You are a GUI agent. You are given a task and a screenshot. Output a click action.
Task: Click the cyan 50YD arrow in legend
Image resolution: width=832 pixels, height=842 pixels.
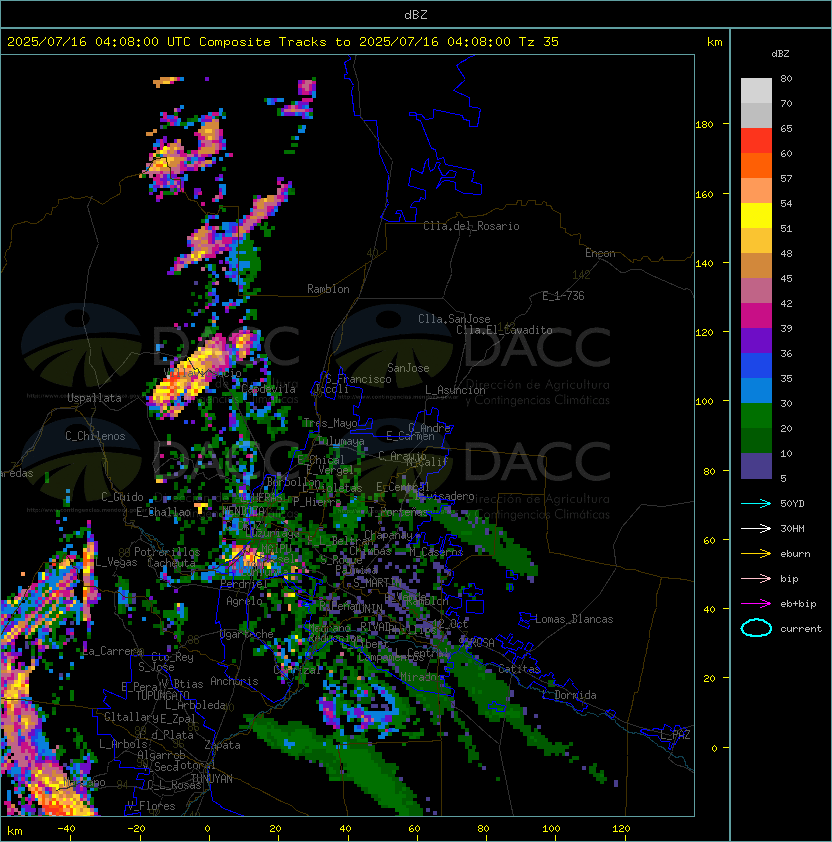pyautogui.click(x=756, y=504)
